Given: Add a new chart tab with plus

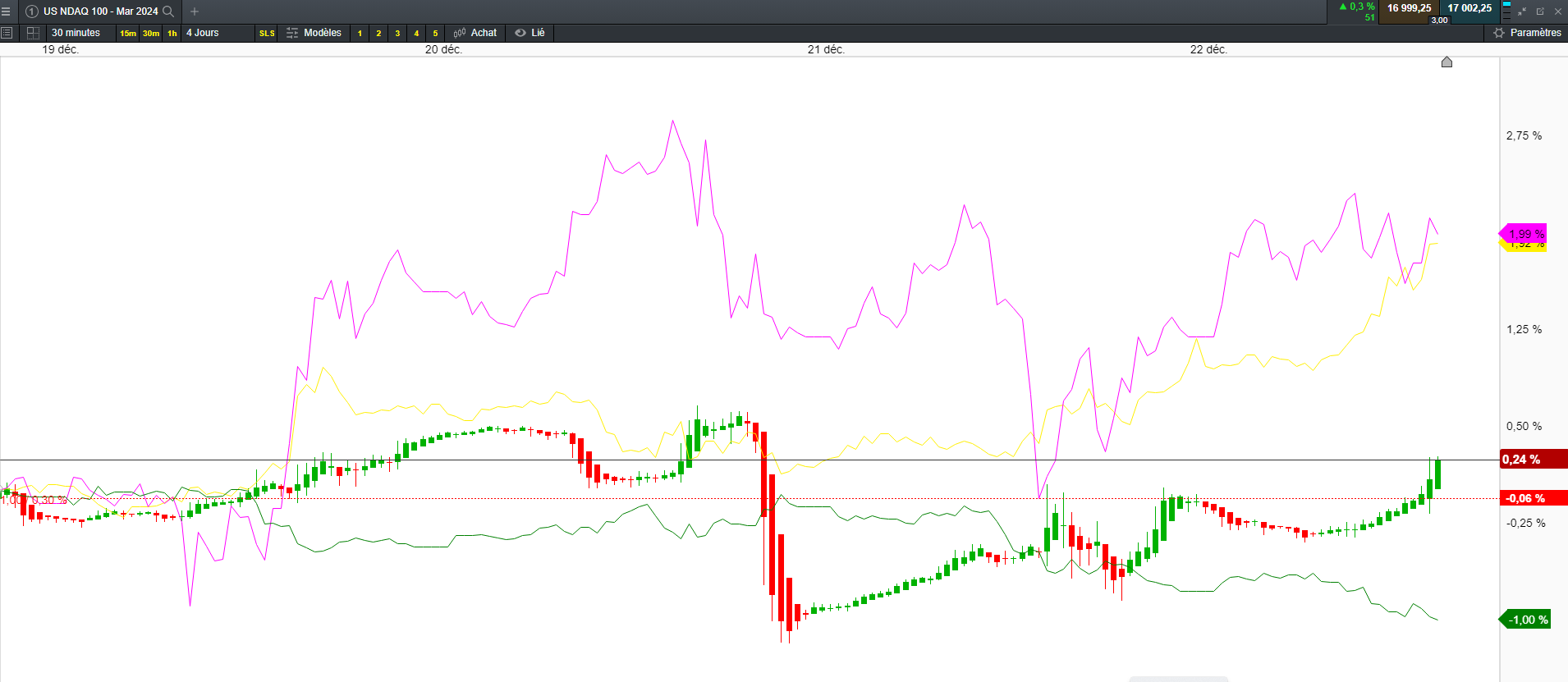Looking at the screenshot, I should tap(195, 11).
